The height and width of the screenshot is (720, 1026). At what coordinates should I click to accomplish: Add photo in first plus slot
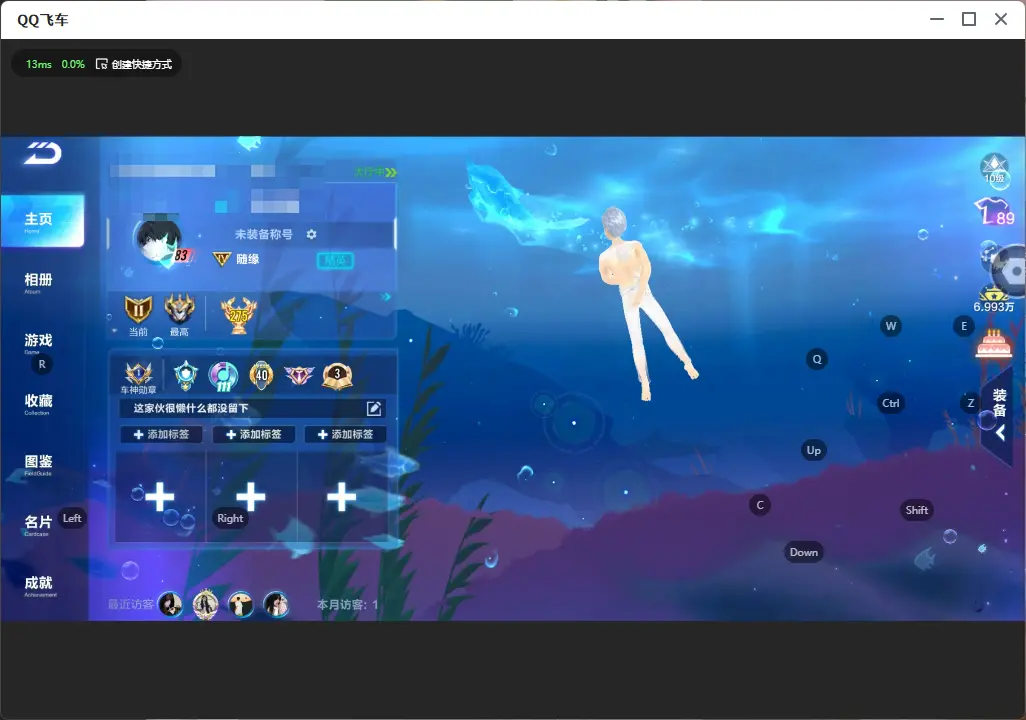pyautogui.click(x=160, y=497)
